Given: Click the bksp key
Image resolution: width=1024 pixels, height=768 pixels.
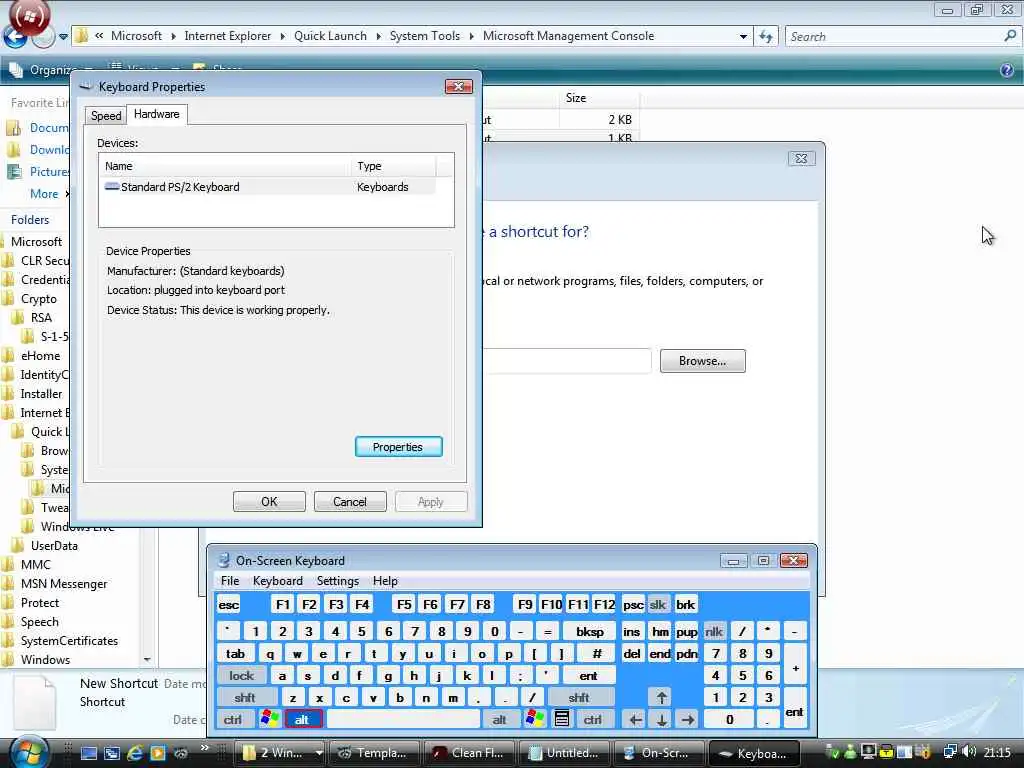Looking at the screenshot, I should coord(590,632).
